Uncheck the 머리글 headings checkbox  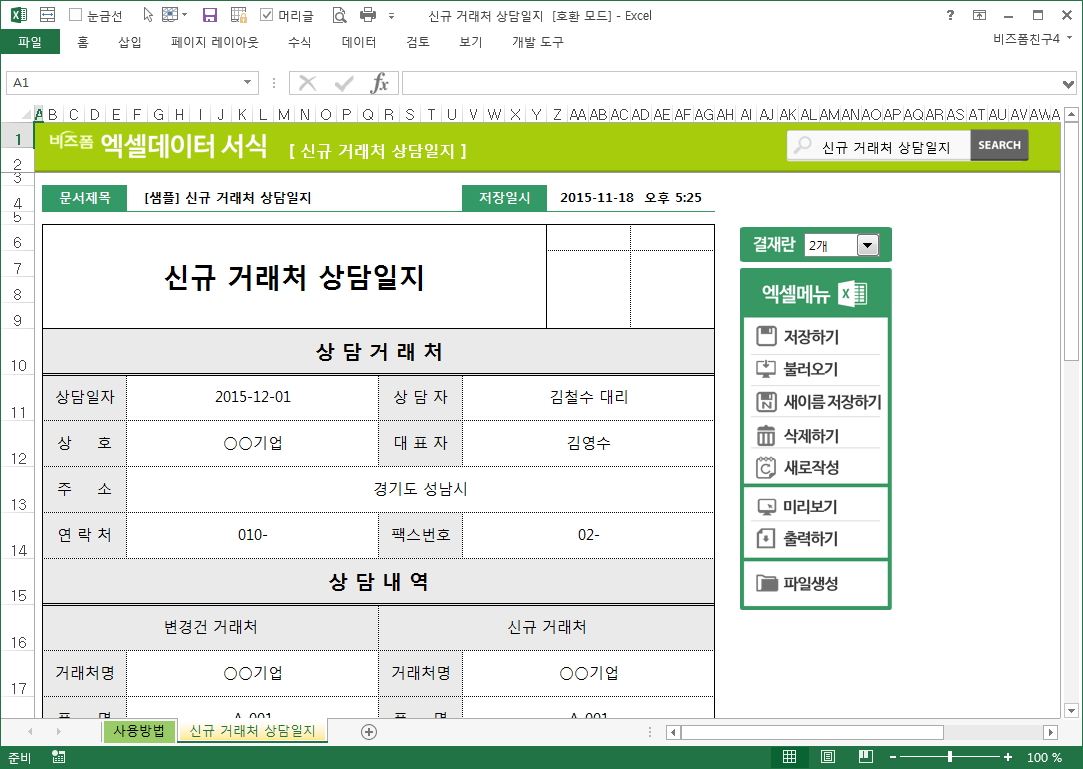click(266, 15)
